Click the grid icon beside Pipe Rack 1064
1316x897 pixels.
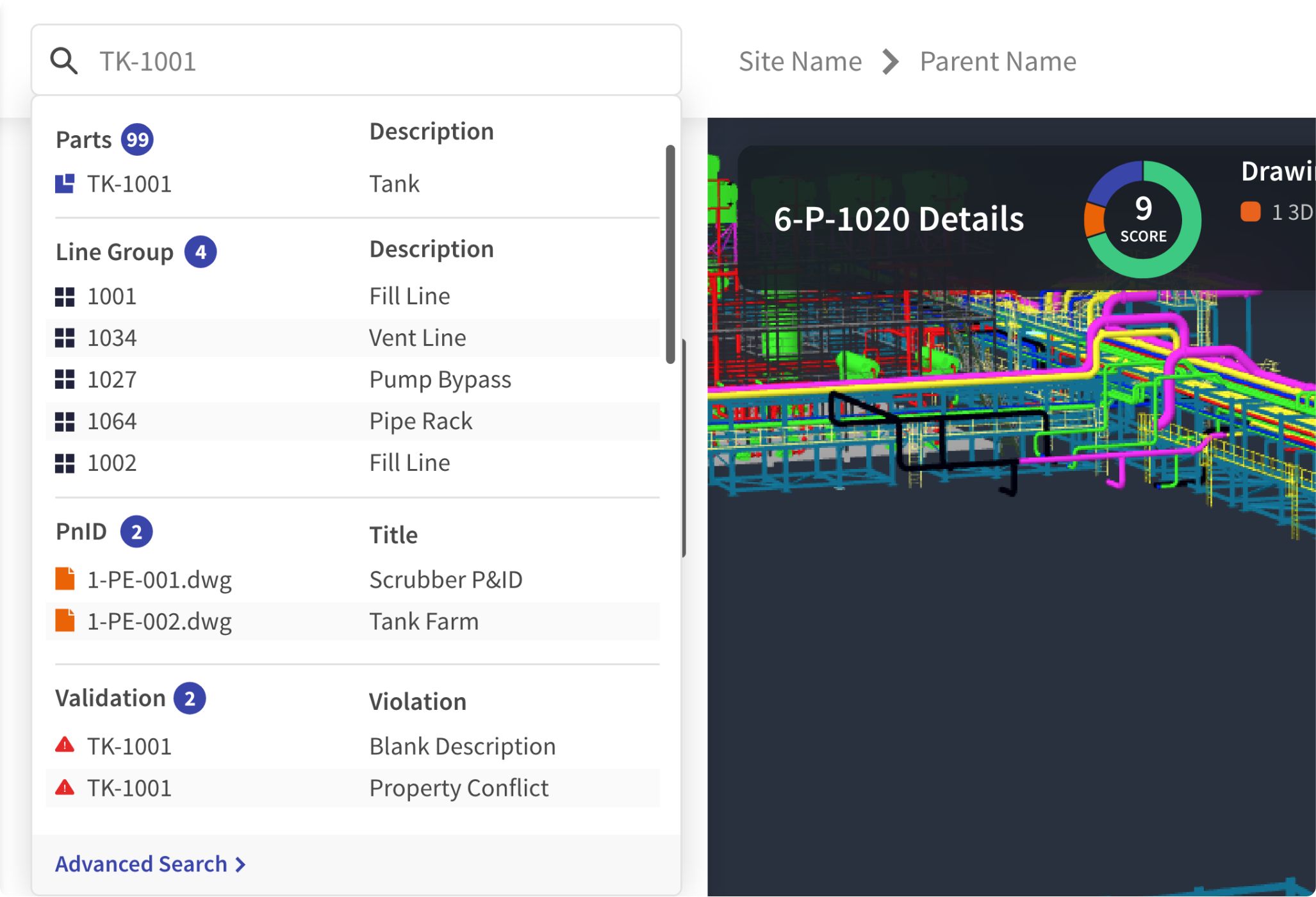[66, 421]
